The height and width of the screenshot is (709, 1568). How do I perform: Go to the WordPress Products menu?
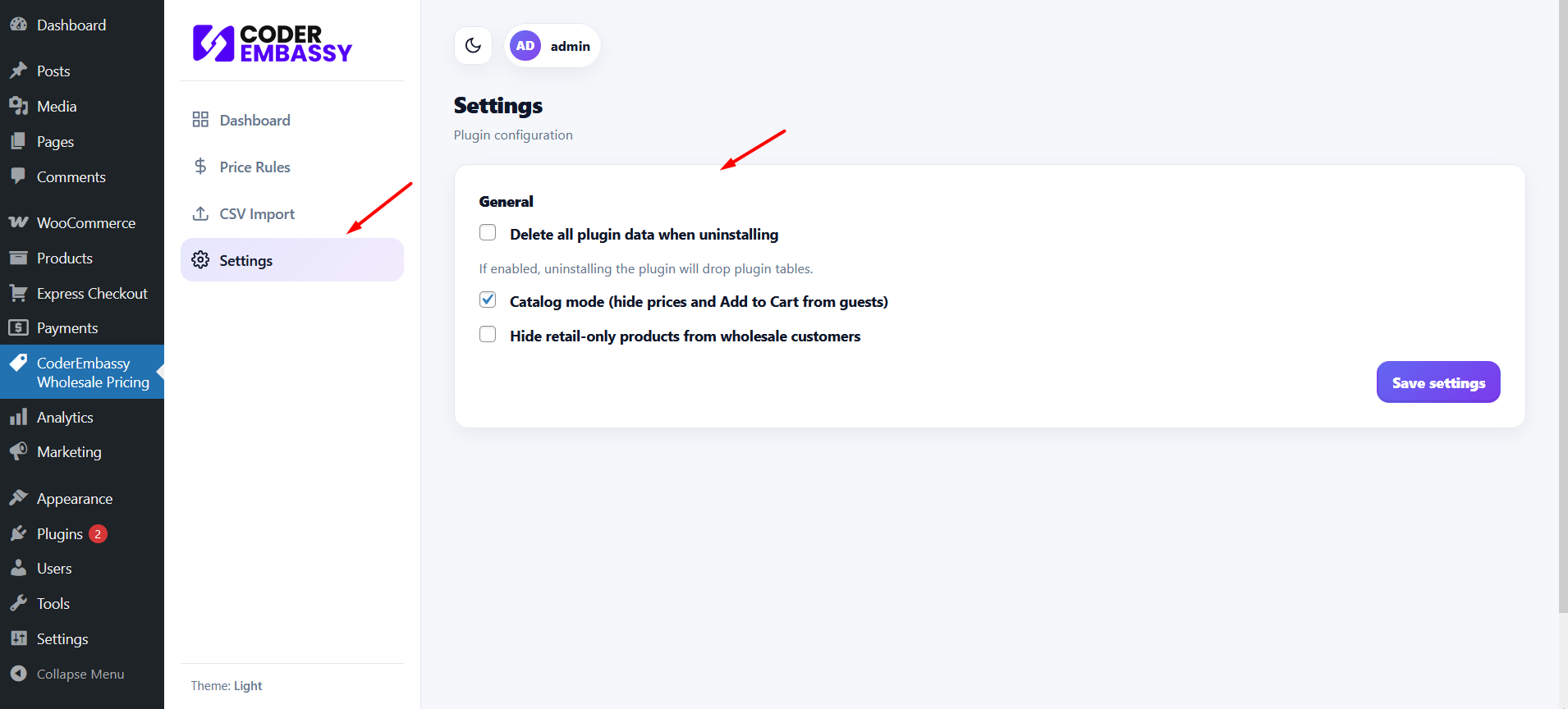tap(64, 258)
